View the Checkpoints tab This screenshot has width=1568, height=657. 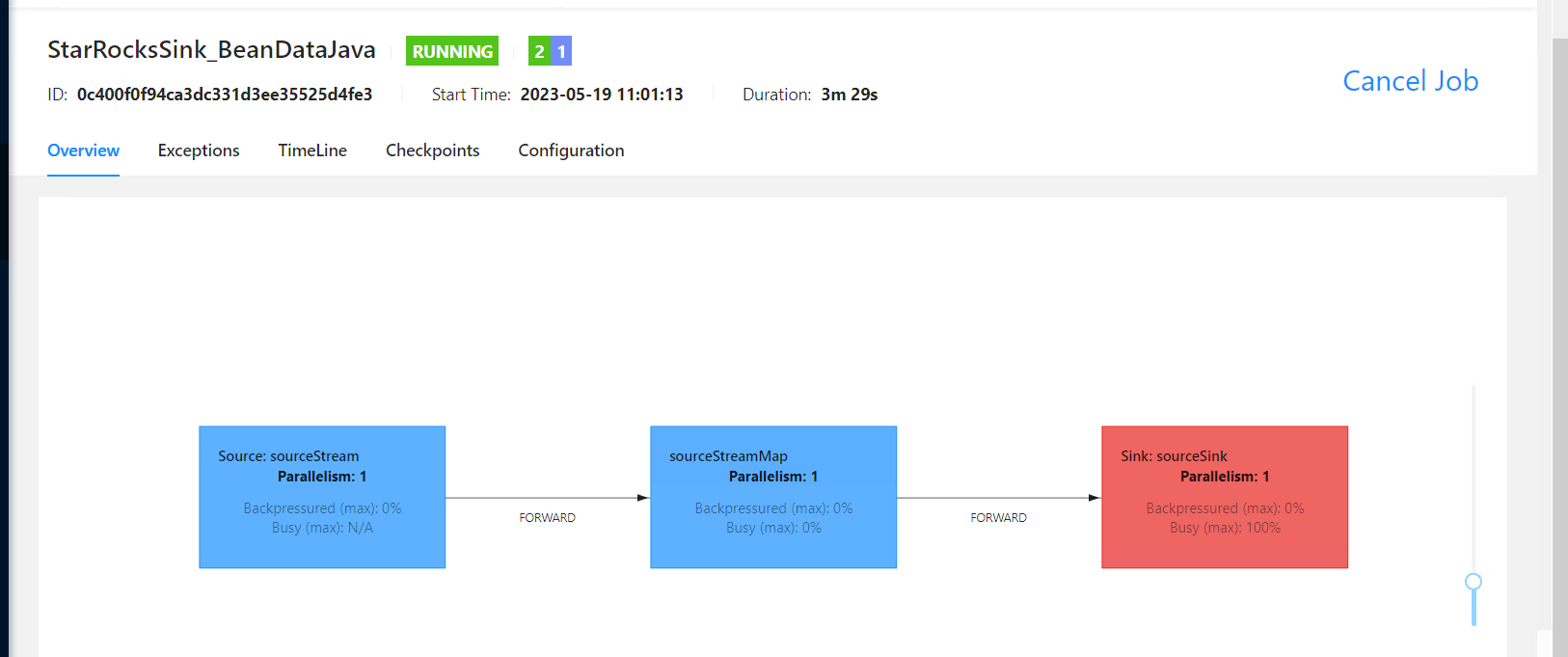point(432,151)
